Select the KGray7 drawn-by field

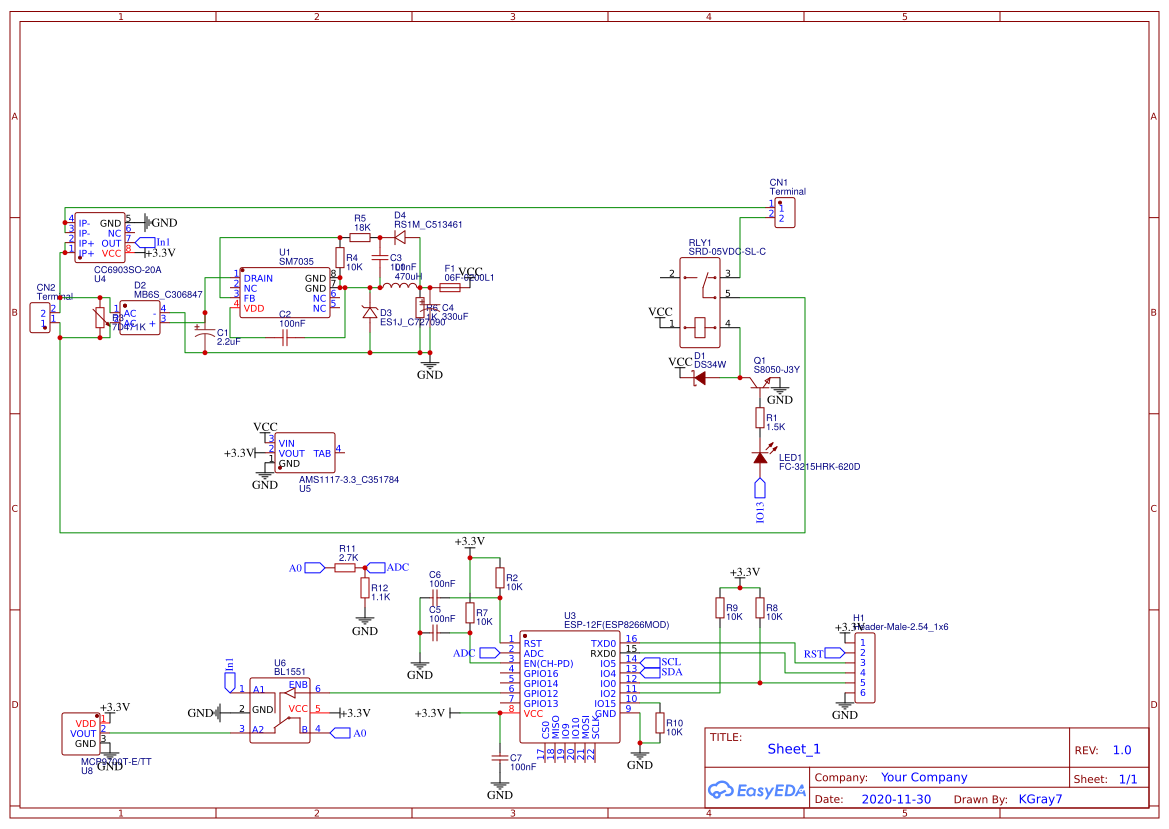1040,799
